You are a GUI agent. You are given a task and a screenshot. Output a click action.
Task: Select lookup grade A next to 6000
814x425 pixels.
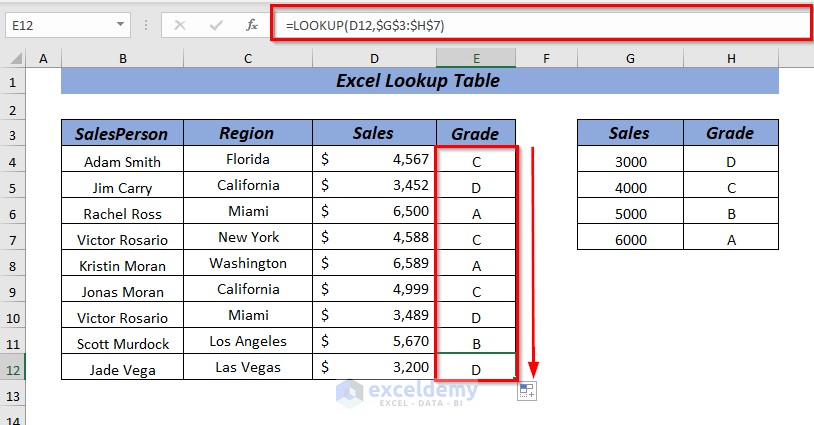731,237
